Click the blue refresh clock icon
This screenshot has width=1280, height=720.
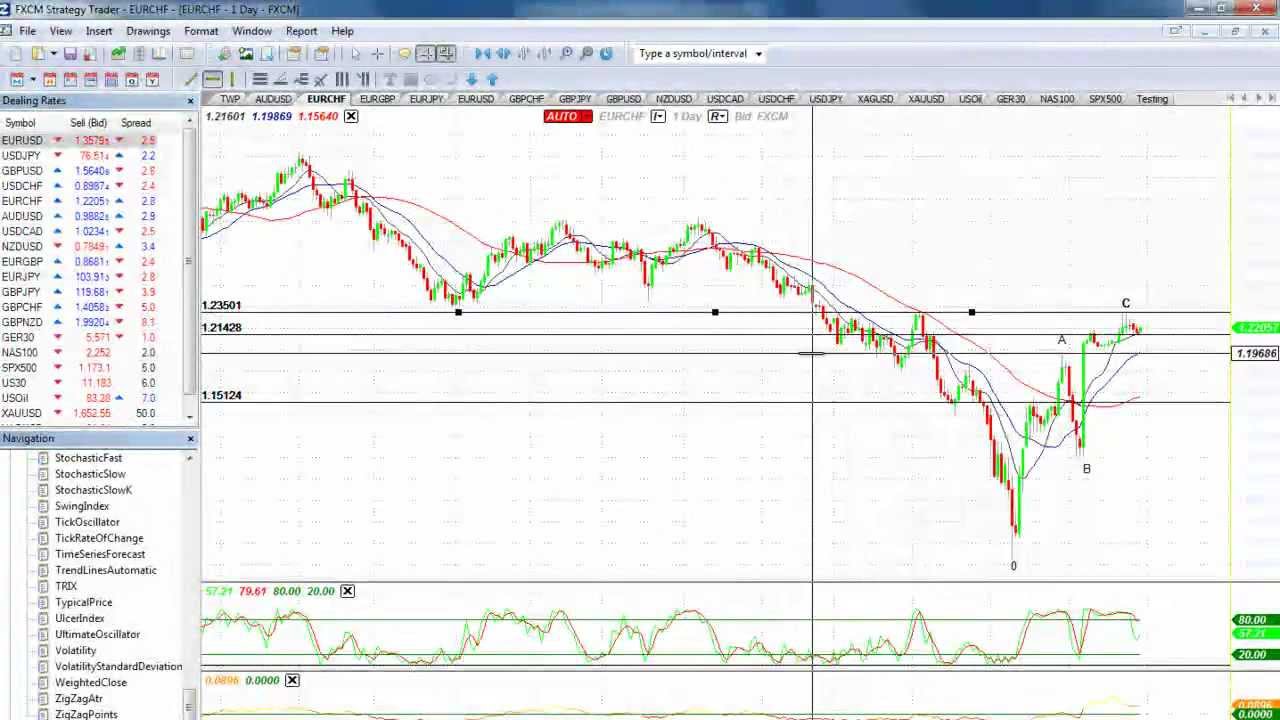[606, 54]
